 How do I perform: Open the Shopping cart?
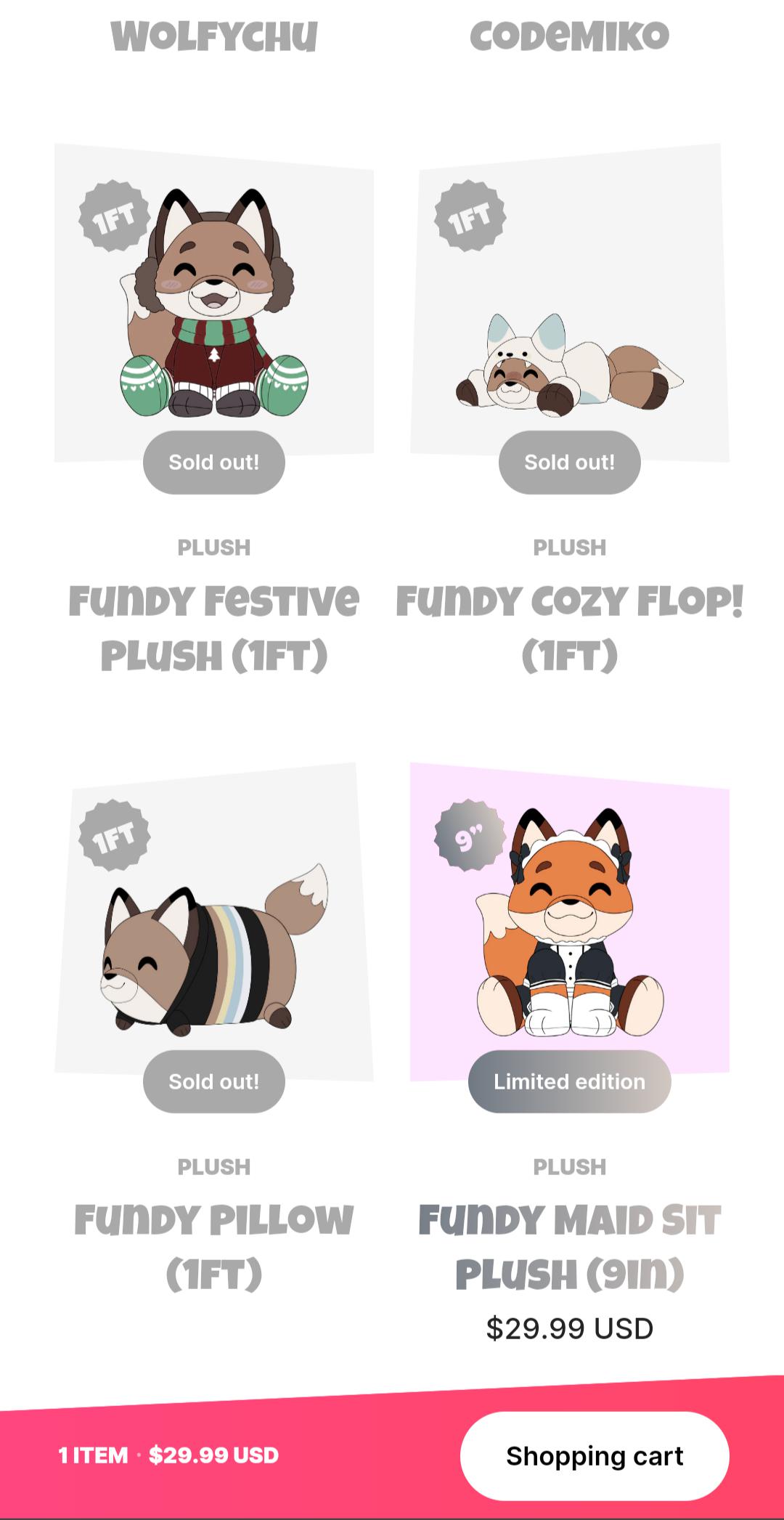coord(595,1455)
